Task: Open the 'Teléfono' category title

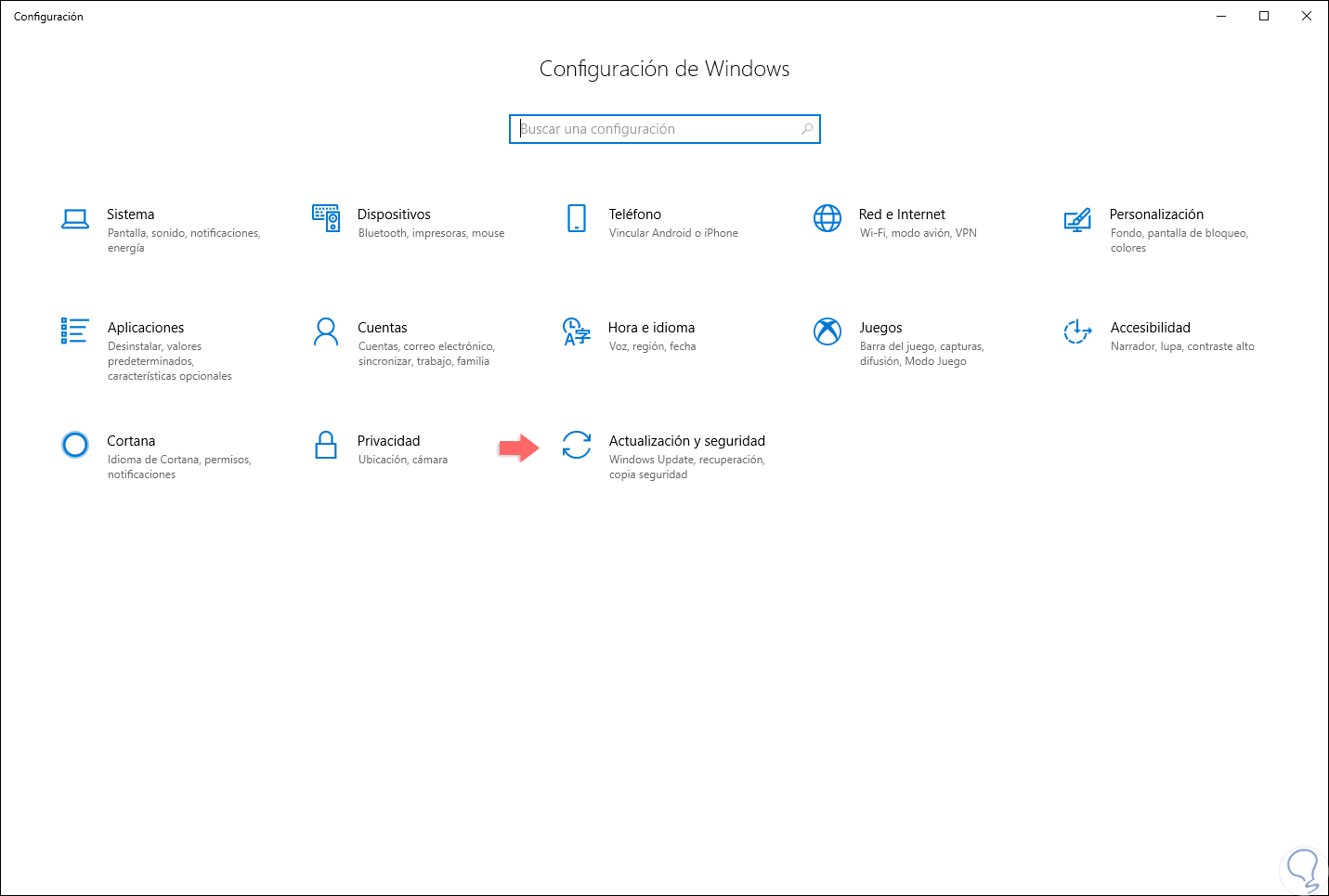Action: pyautogui.click(x=635, y=214)
